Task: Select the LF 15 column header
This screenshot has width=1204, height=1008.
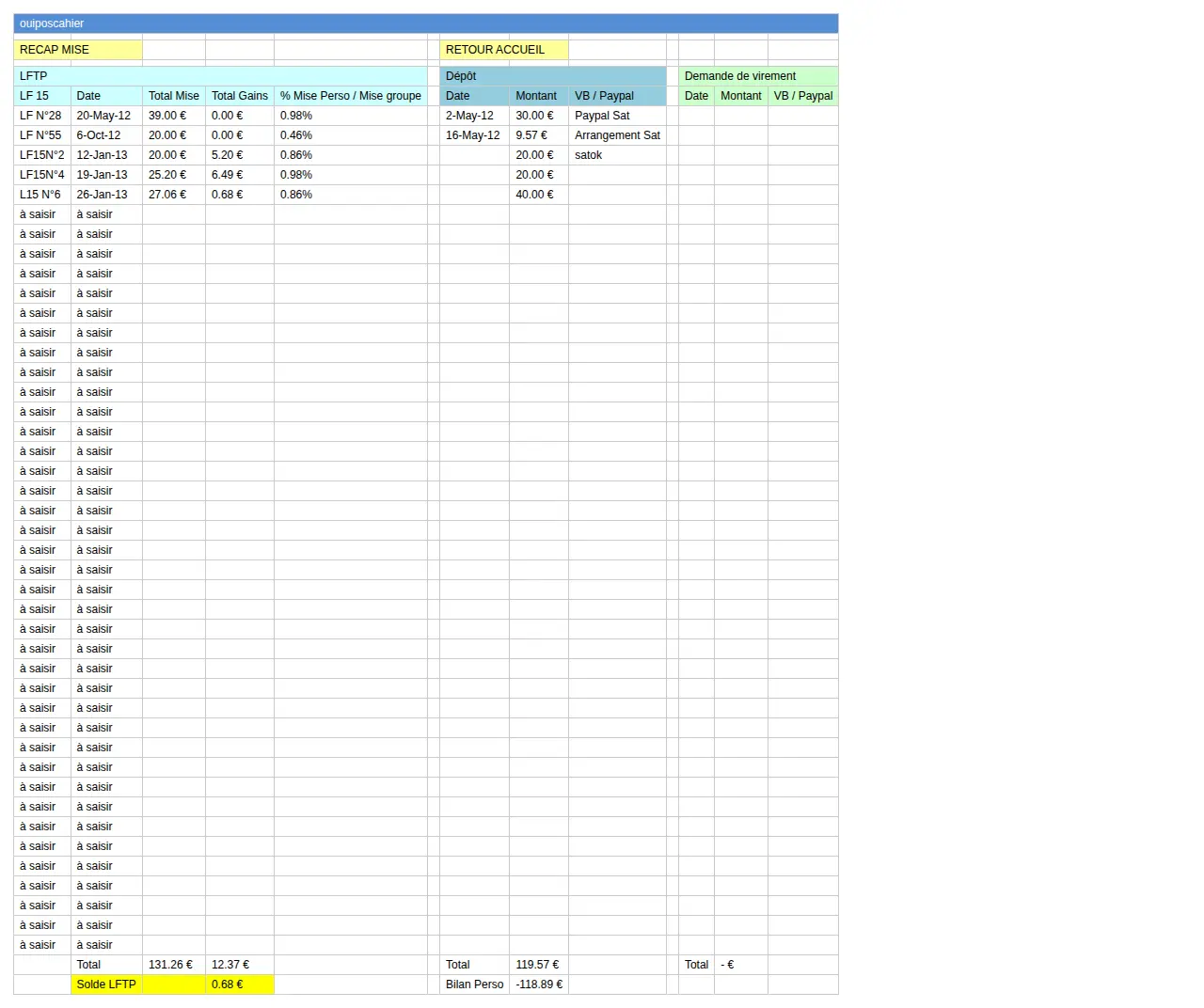Action: point(42,96)
